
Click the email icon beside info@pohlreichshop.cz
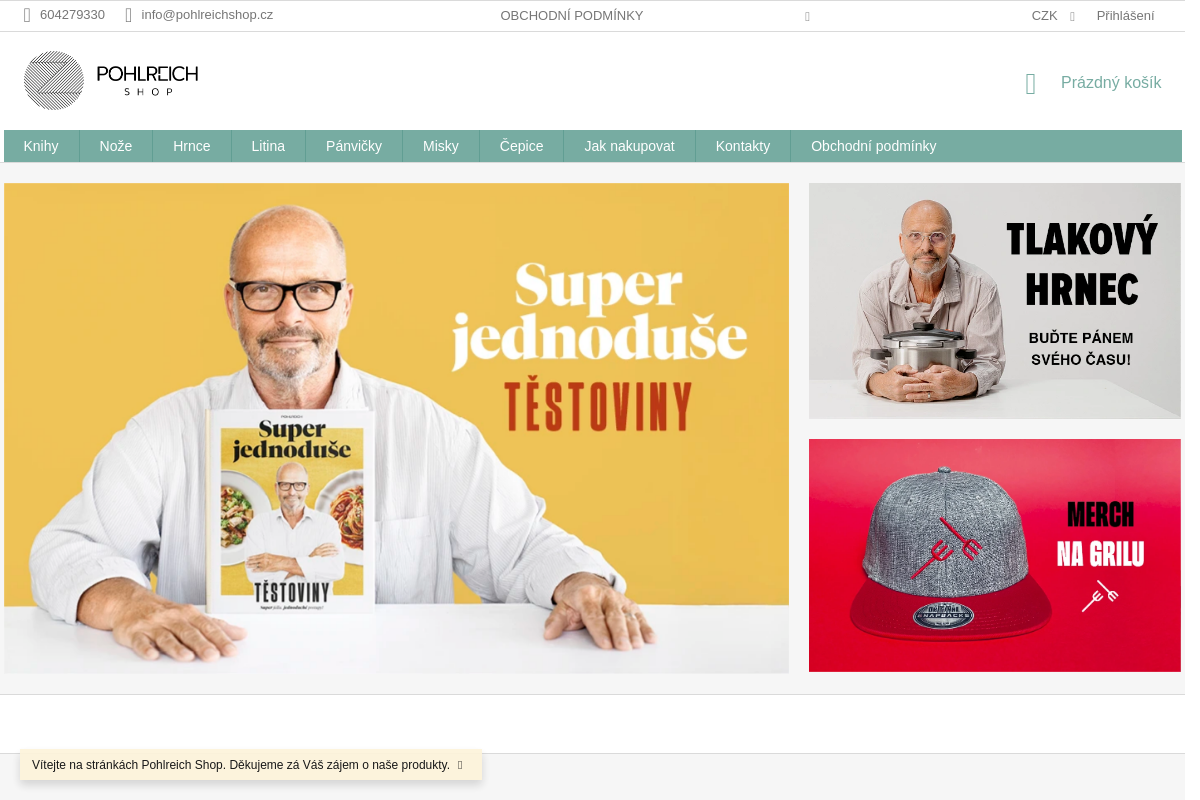point(129,15)
